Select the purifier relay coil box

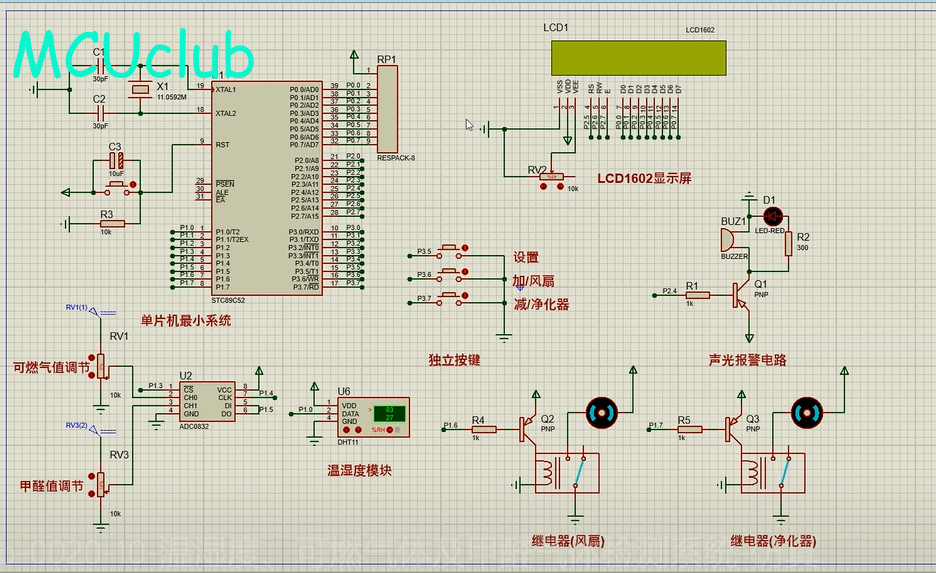(773, 473)
